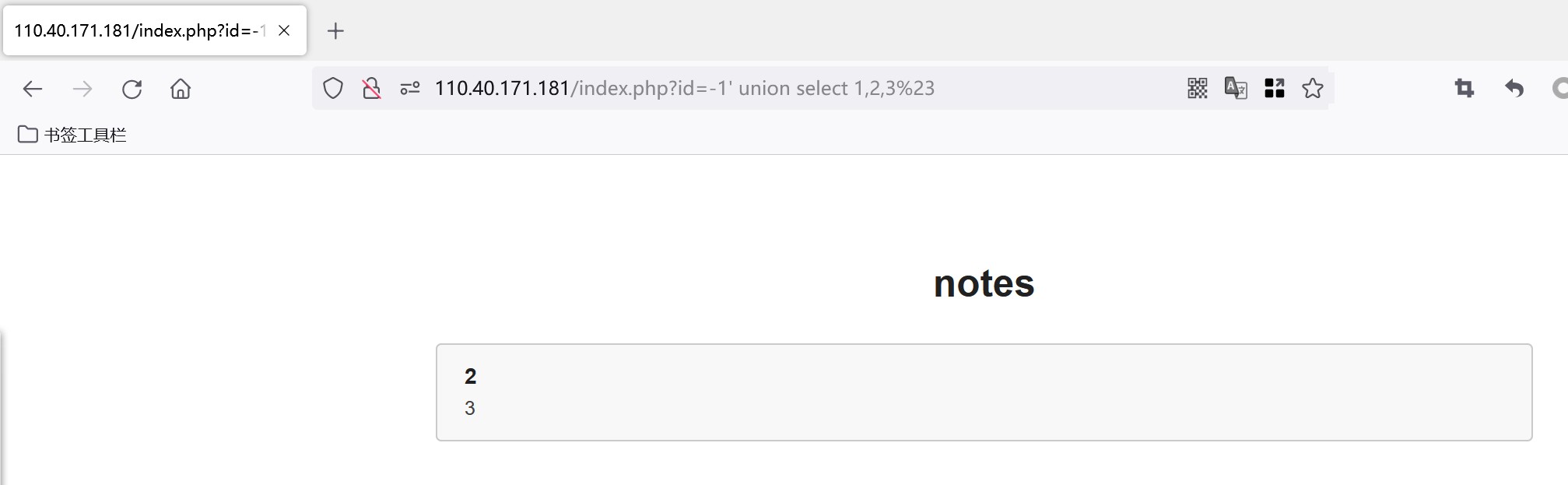
Task: Open the extensions grid icon in address bar
Action: click(1275, 88)
